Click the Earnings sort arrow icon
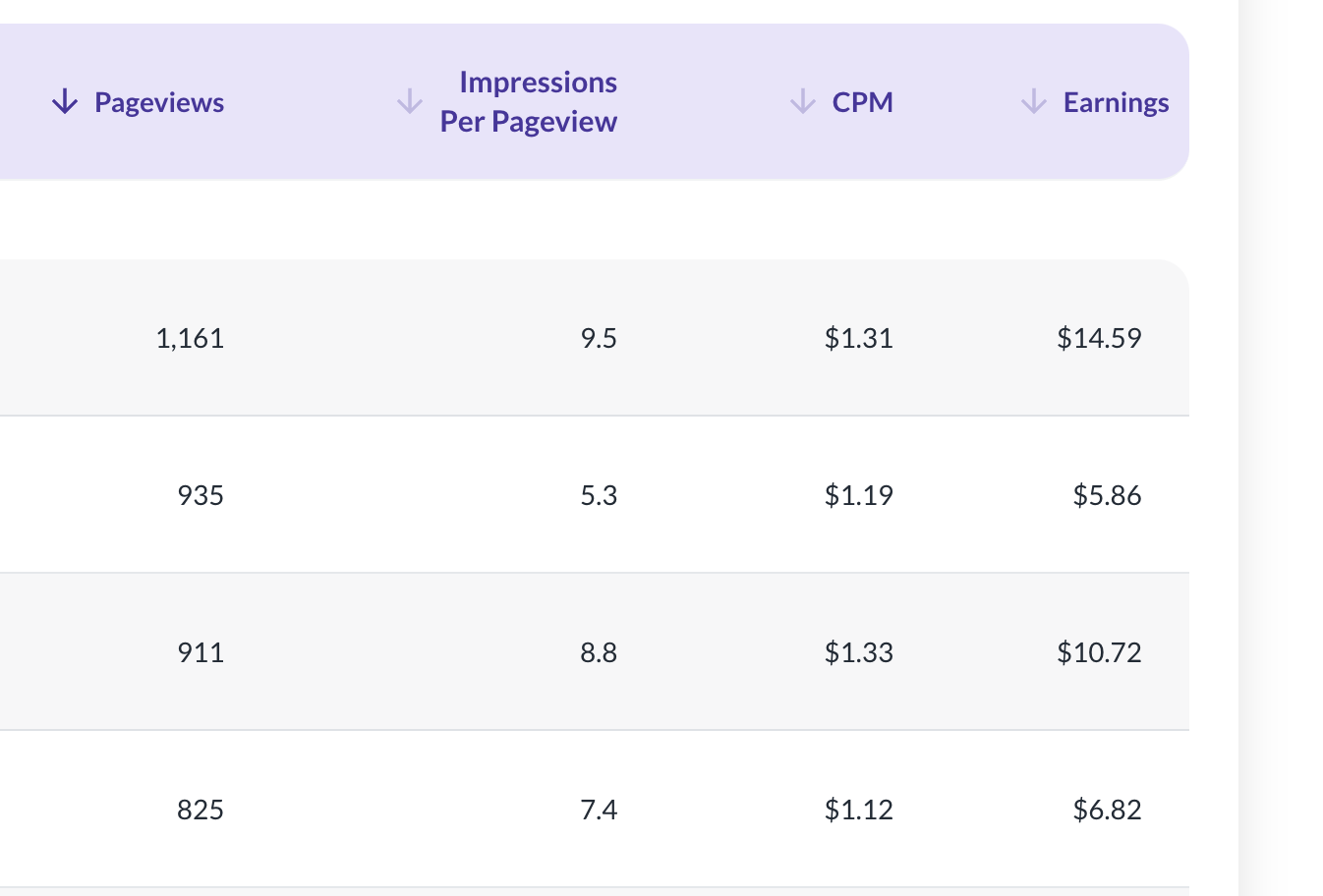The image size is (1323, 896). 1034,101
